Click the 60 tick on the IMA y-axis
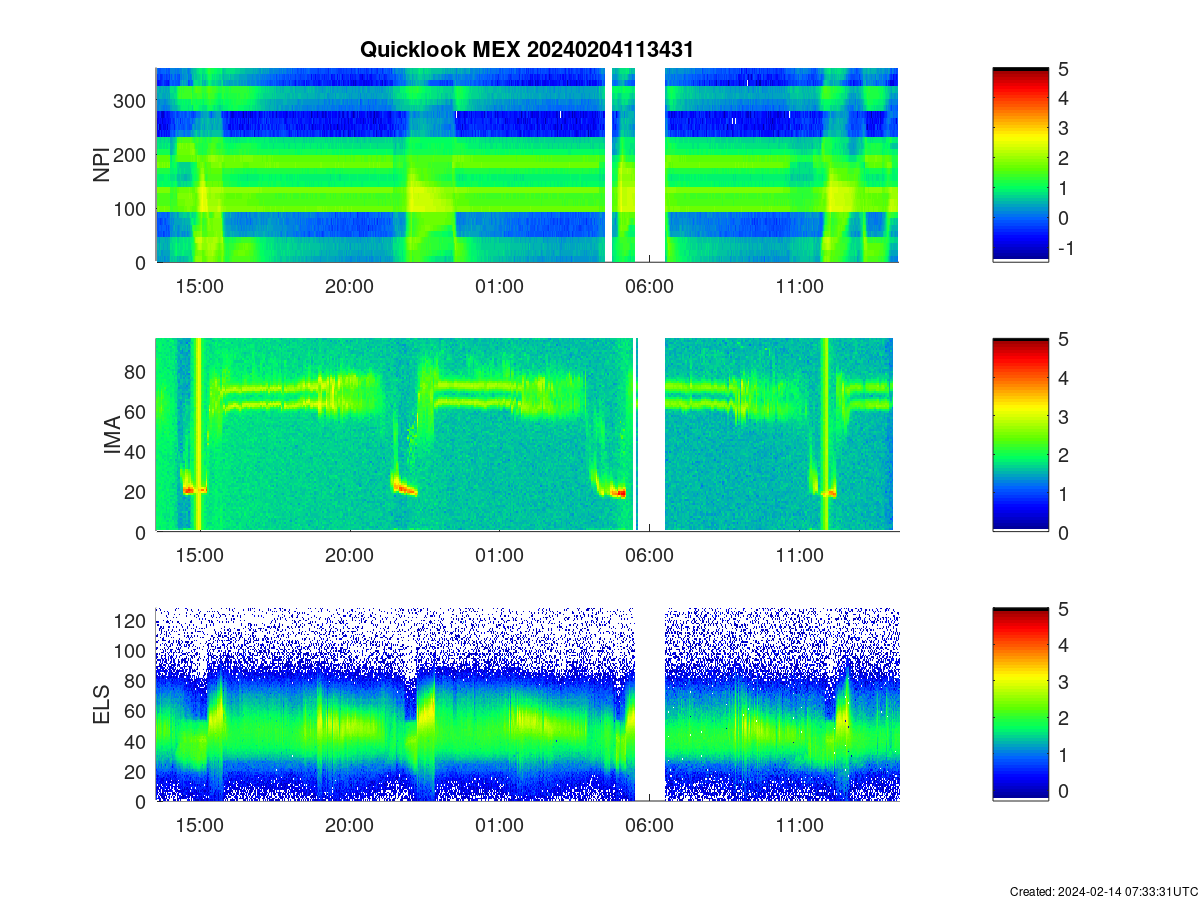This screenshot has height=900, width=1200. (x=137, y=412)
